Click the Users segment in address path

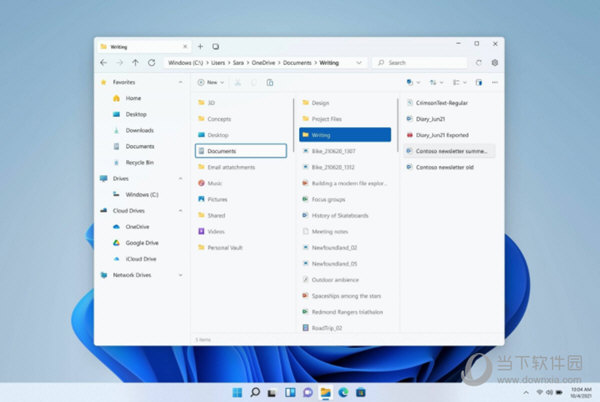click(x=218, y=63)
